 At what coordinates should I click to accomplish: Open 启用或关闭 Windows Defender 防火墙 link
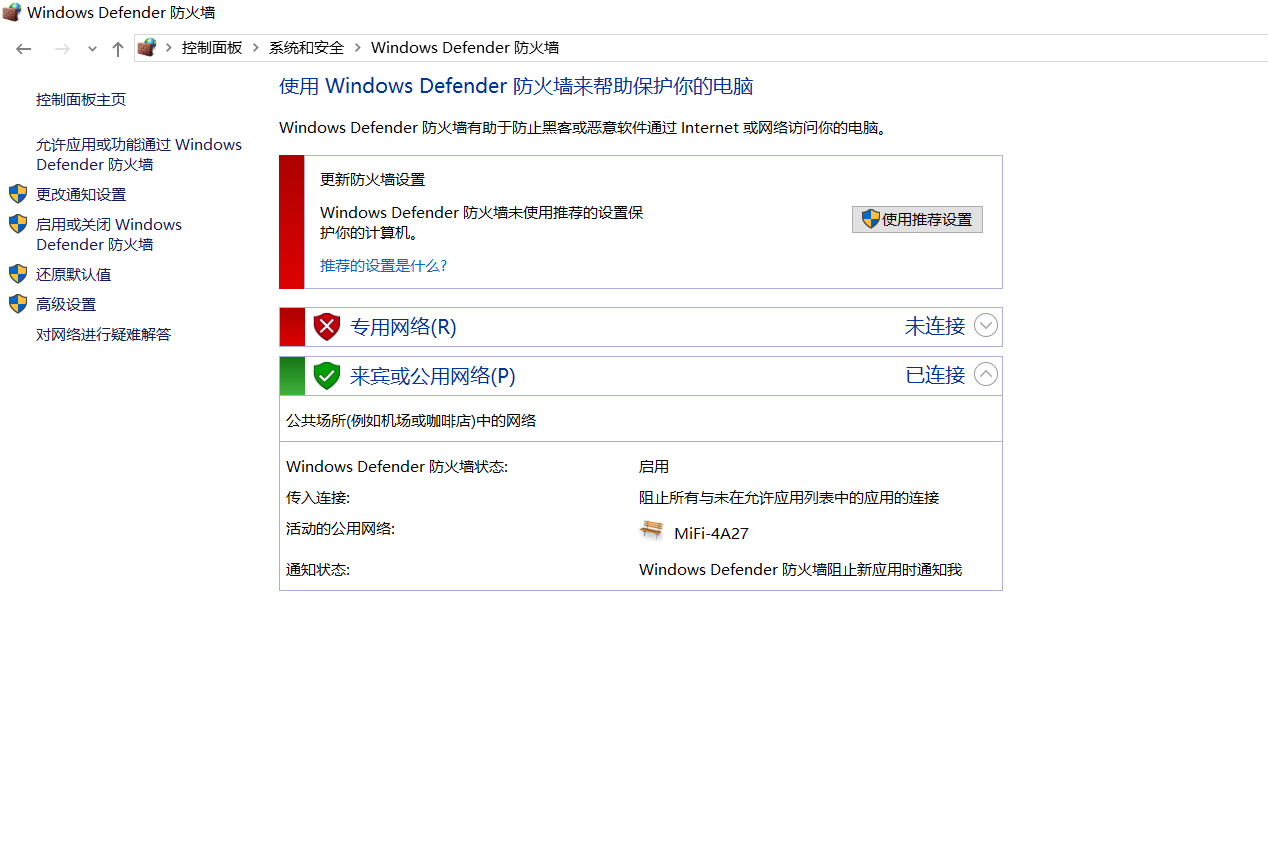pos(109,235)
